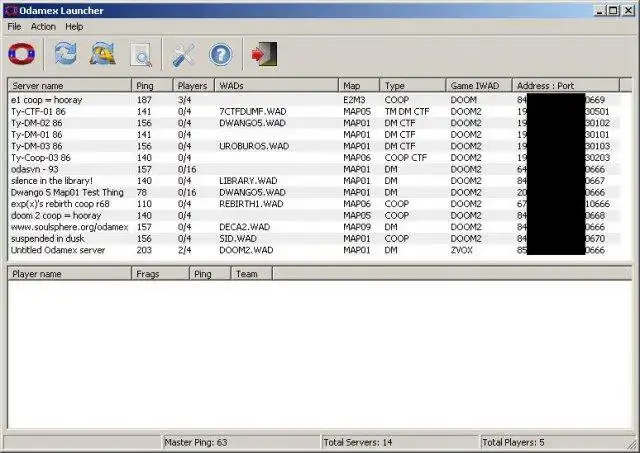Image resolution: width=640 pixels, height=453 pixels.
Task: Click the DOOM2.WAD cell
Action: [246, 250]
